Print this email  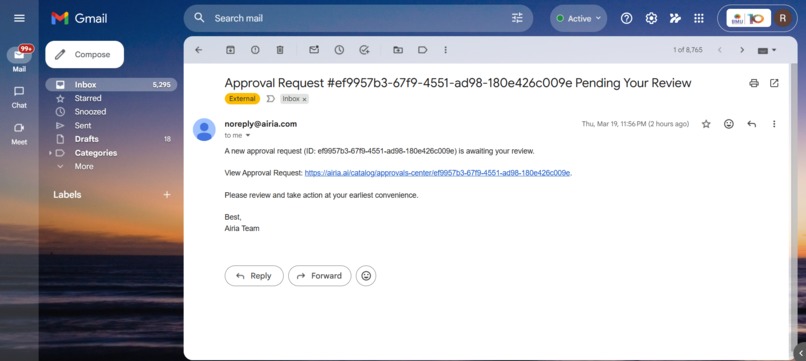[754, 83]
